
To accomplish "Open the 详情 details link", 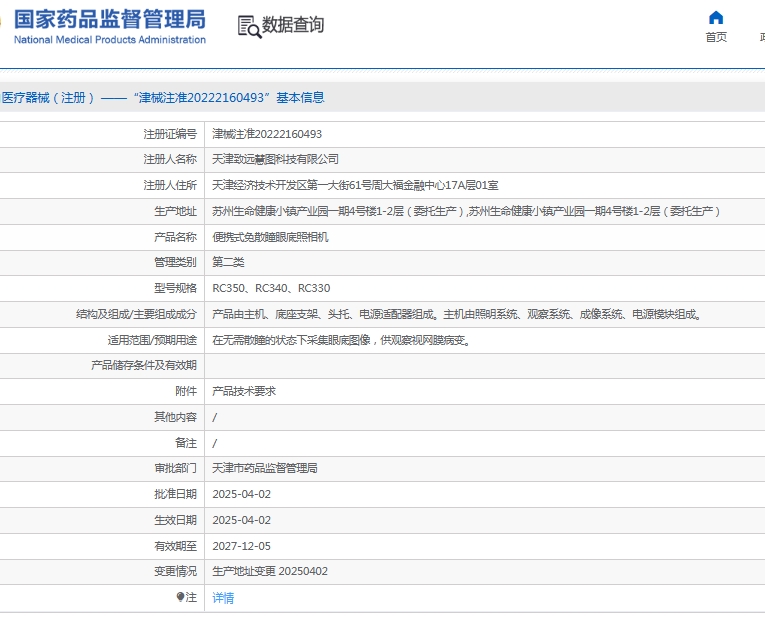I will (223, 597).
